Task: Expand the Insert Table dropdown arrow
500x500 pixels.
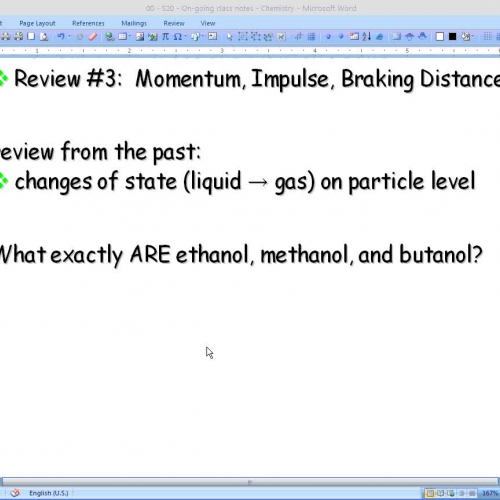Action: coord(129,36)
